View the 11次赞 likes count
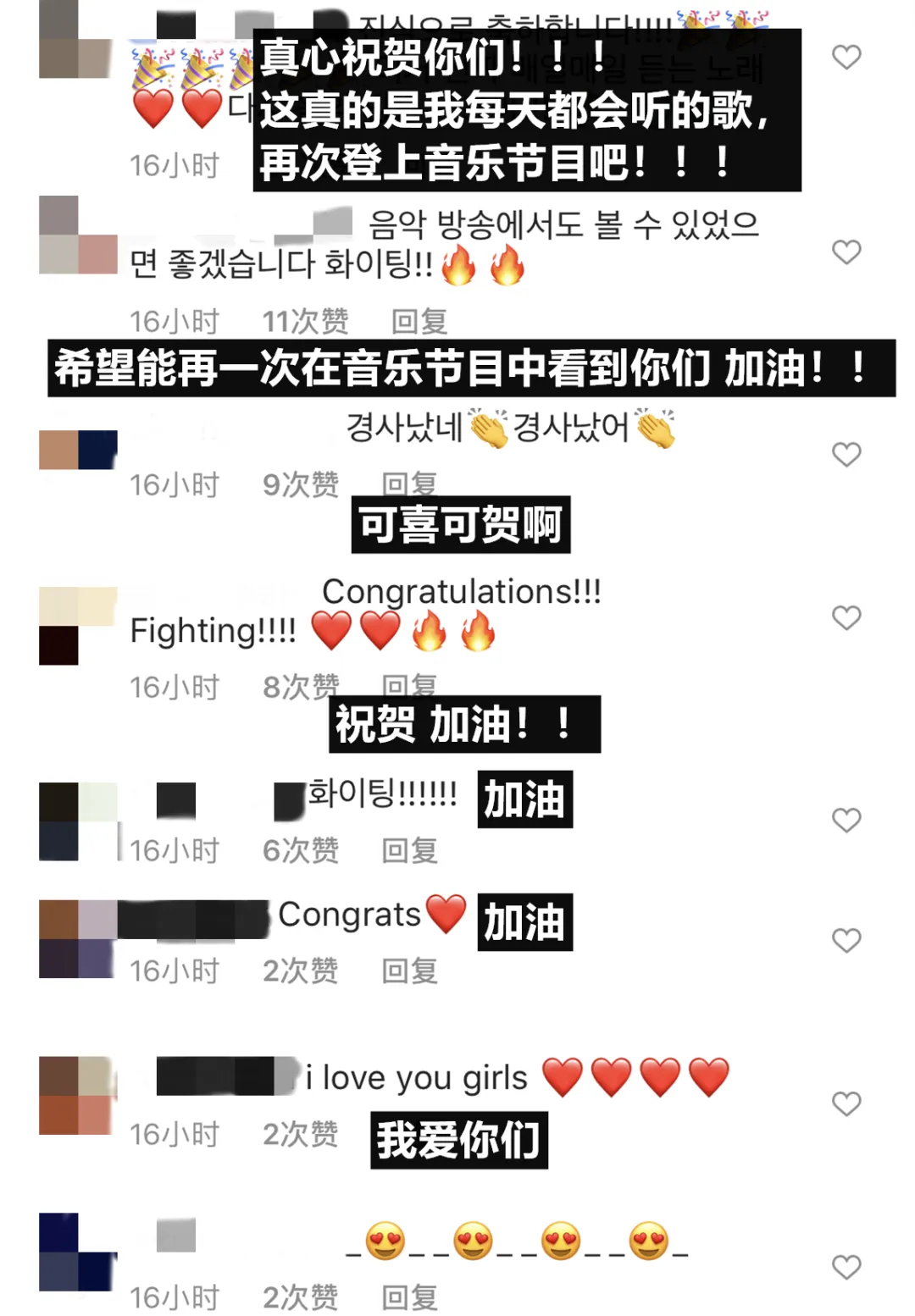The width and height of the screenshot is (915, 1316). (305, 322)
